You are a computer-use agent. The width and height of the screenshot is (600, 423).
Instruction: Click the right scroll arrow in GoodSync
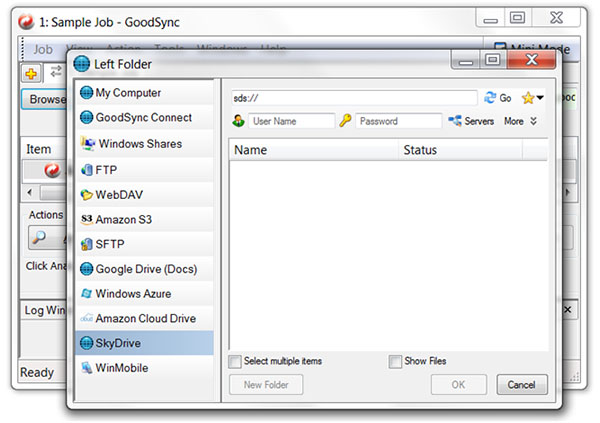pyautogui.click(x=568, y=192)
